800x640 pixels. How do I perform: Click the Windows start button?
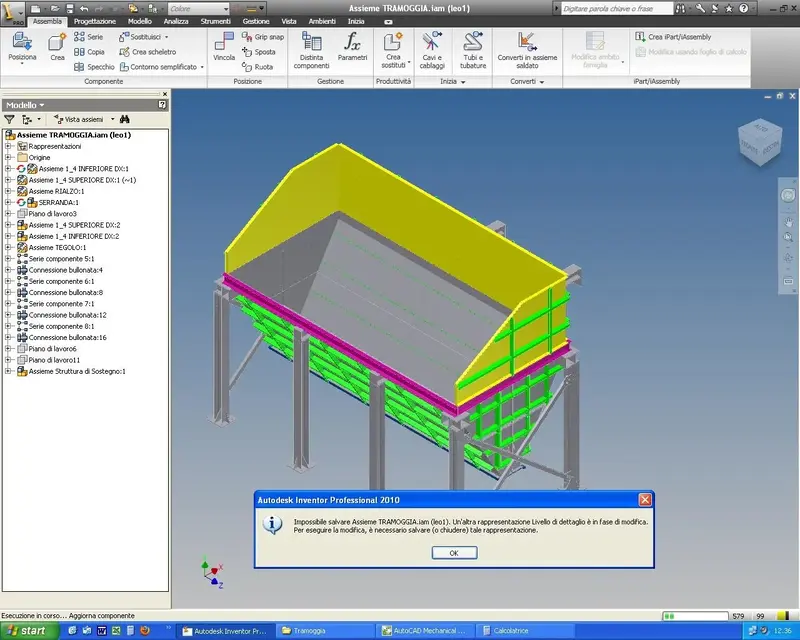click(x=30, y=631)
